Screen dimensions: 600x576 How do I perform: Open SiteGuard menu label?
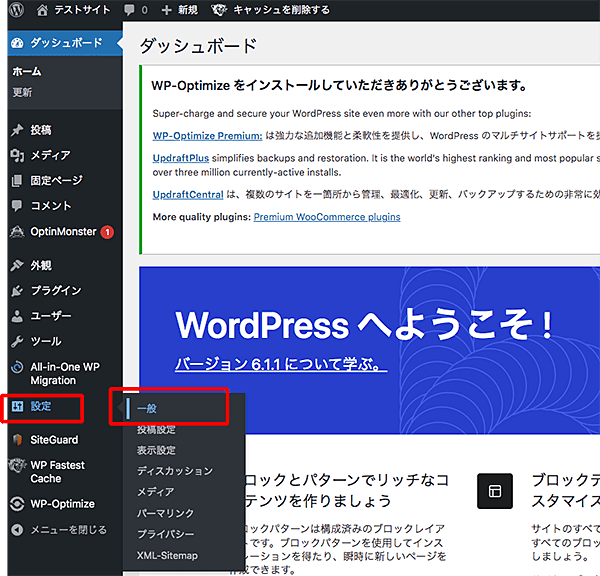(x=54, y=440)
